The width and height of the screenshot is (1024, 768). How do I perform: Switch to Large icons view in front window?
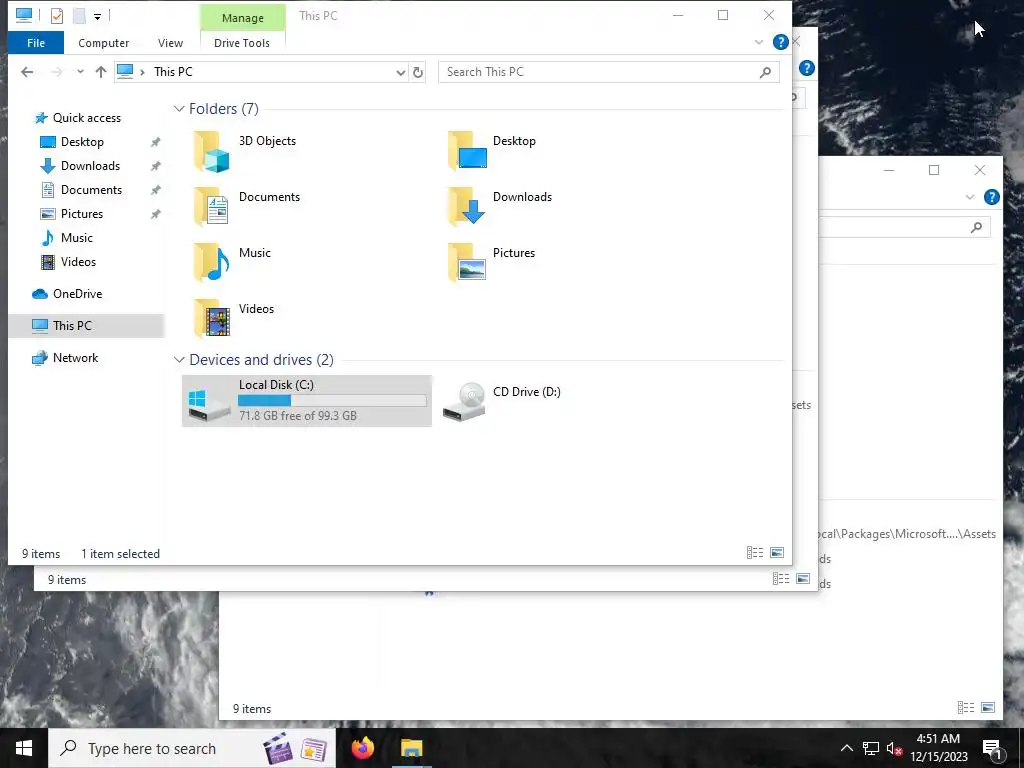coord(777,553)
